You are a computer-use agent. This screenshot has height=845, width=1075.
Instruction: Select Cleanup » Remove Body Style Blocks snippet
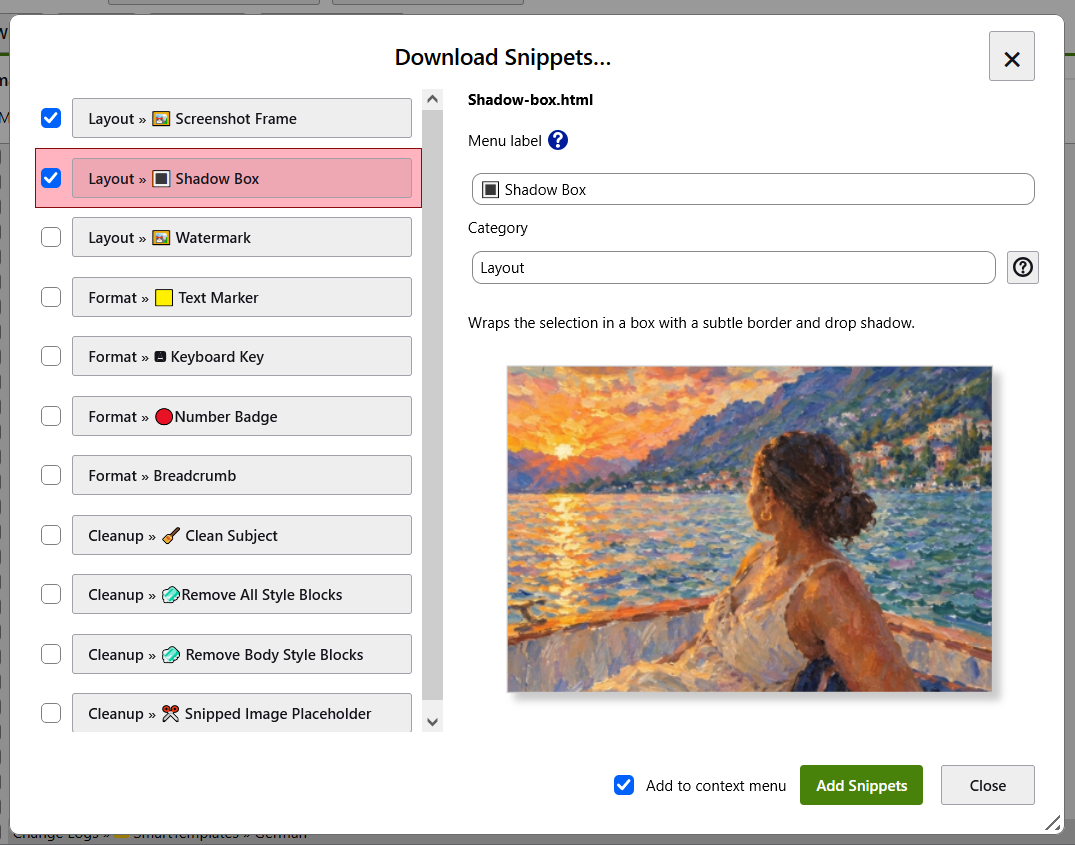coord(242,654)
